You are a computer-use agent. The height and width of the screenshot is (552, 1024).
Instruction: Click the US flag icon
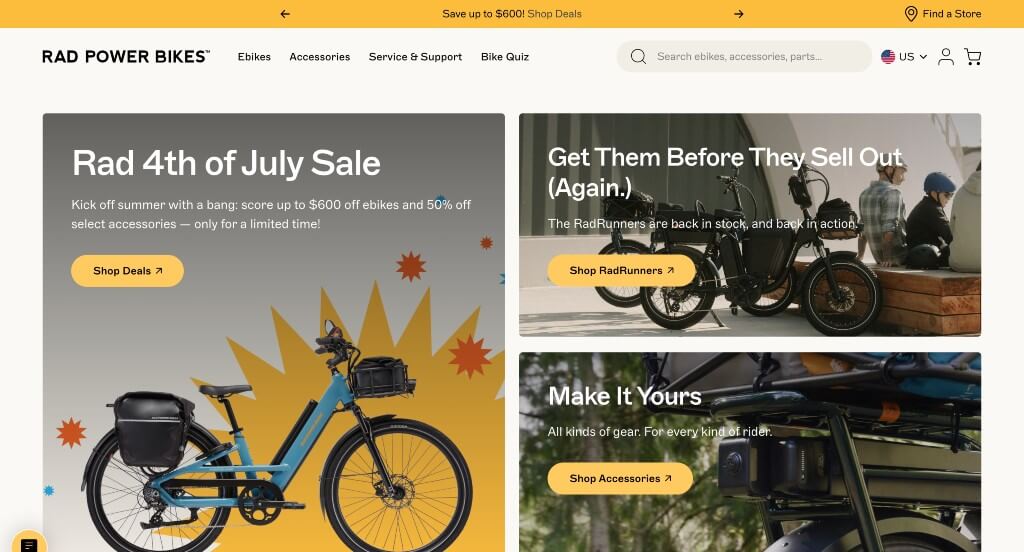[888, 57]
